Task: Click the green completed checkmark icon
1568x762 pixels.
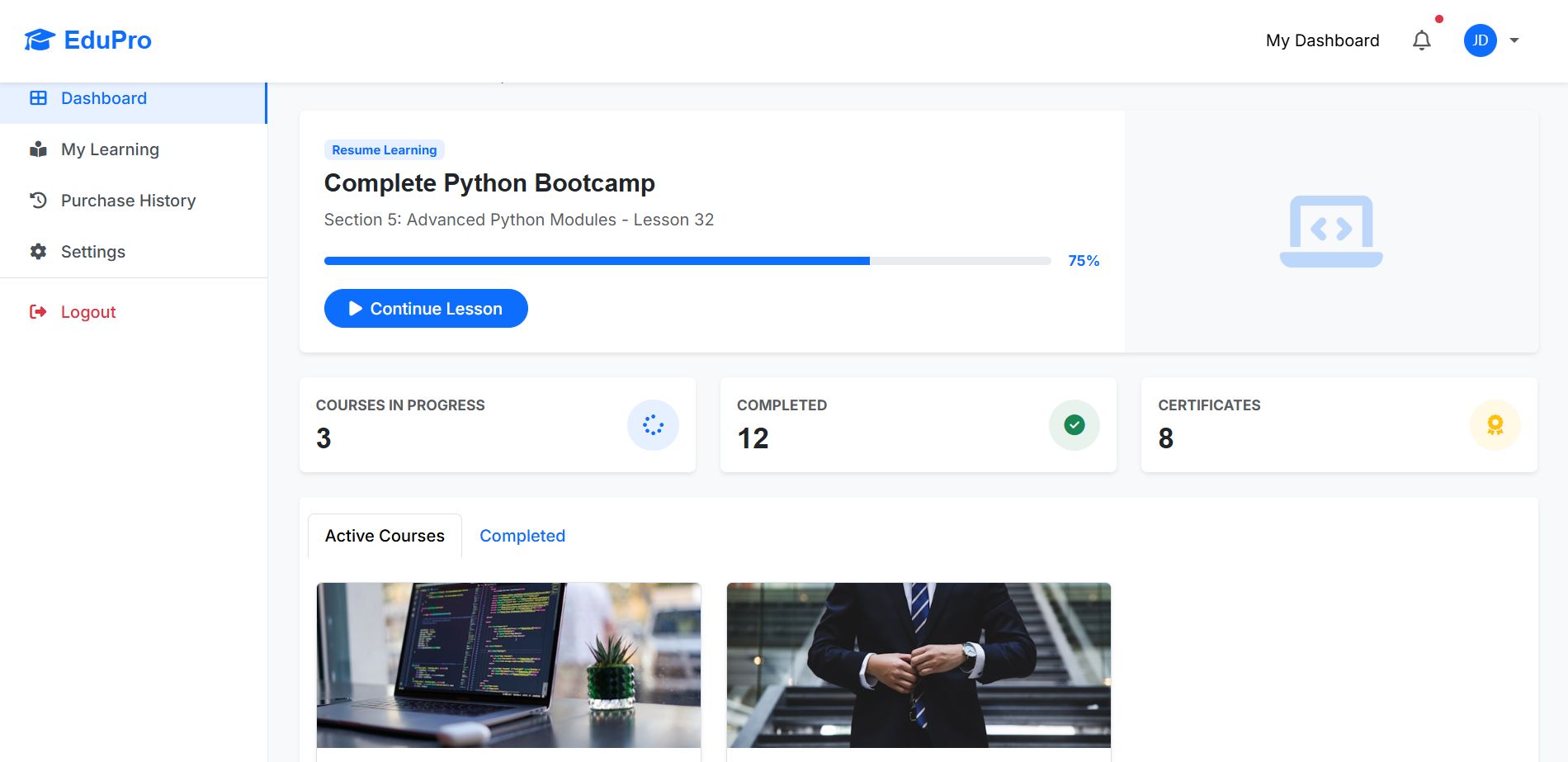Action: tap(1074, 425)
